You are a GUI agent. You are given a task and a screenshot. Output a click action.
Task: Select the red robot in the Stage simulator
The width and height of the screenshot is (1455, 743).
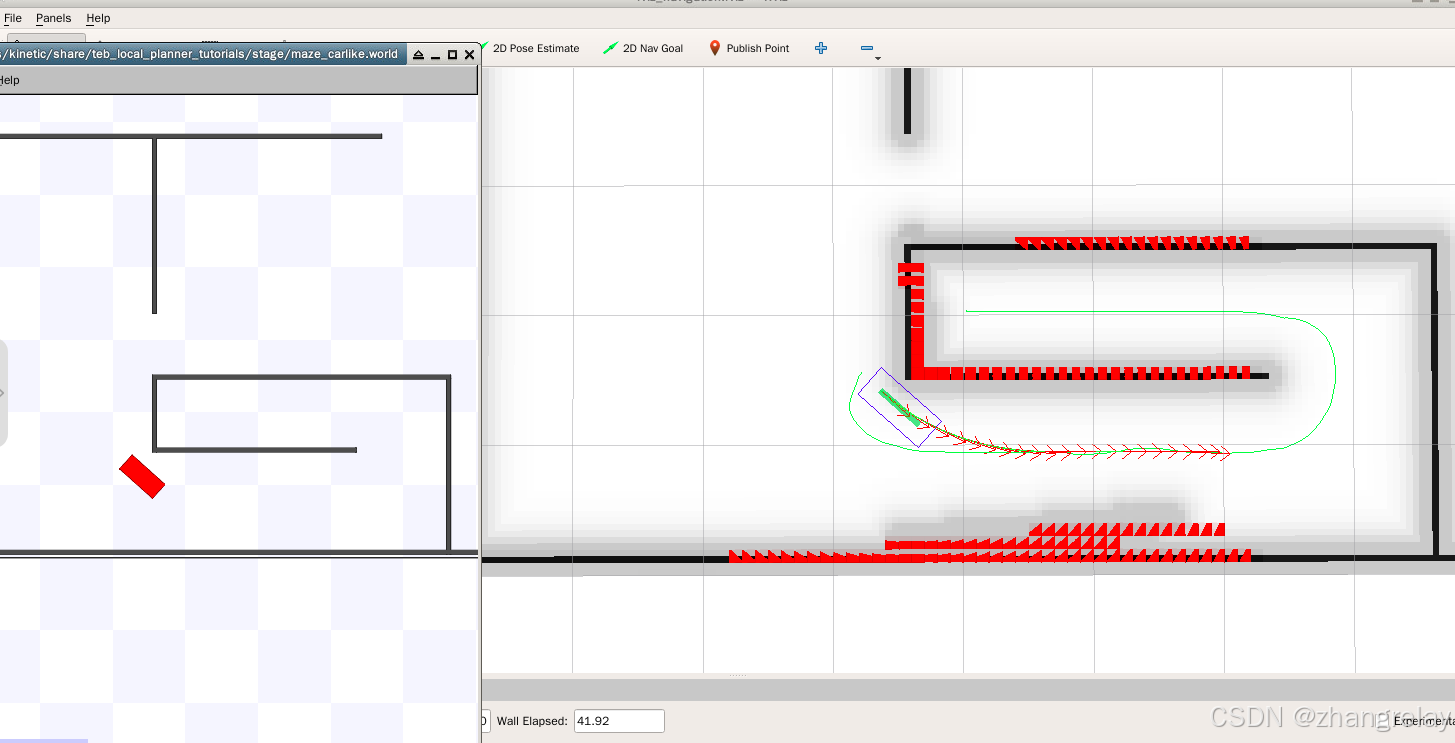point(142,477)
